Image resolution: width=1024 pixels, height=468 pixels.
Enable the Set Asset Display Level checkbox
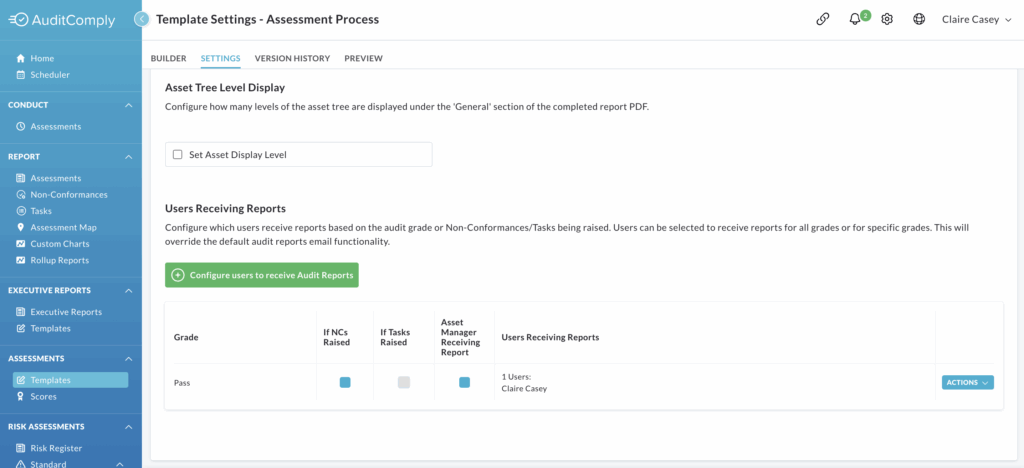[x=177, y=155]
